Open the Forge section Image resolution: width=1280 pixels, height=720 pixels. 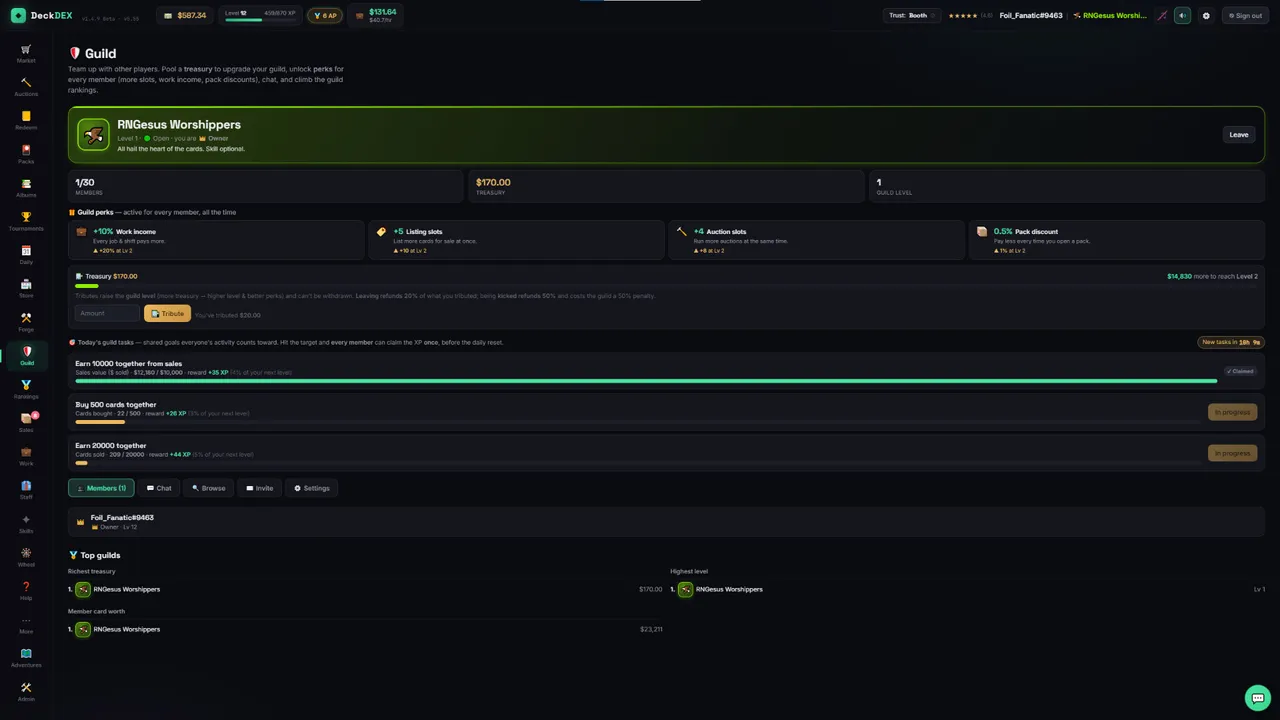26,322
